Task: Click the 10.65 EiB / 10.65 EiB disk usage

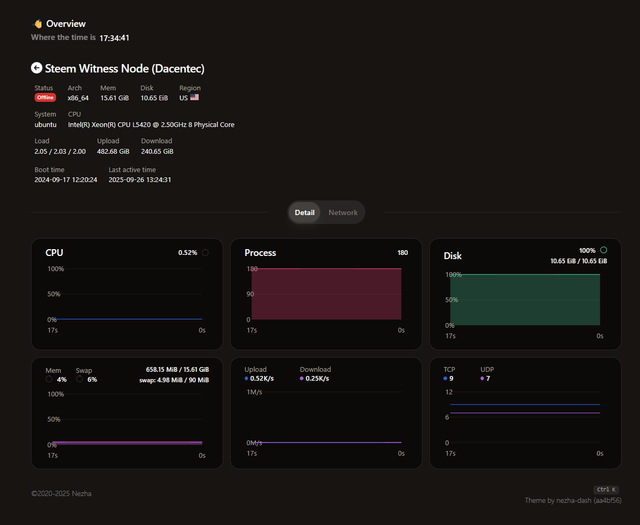Action: 579,261
